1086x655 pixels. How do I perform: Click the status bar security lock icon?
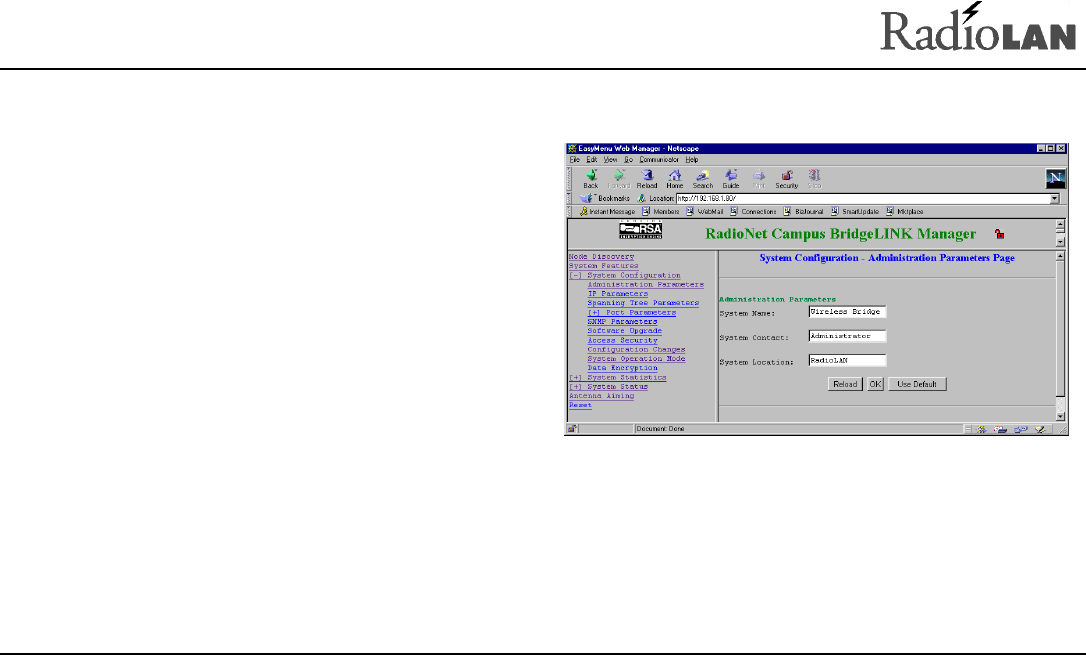pyautogui.click(x=572, y=429)
